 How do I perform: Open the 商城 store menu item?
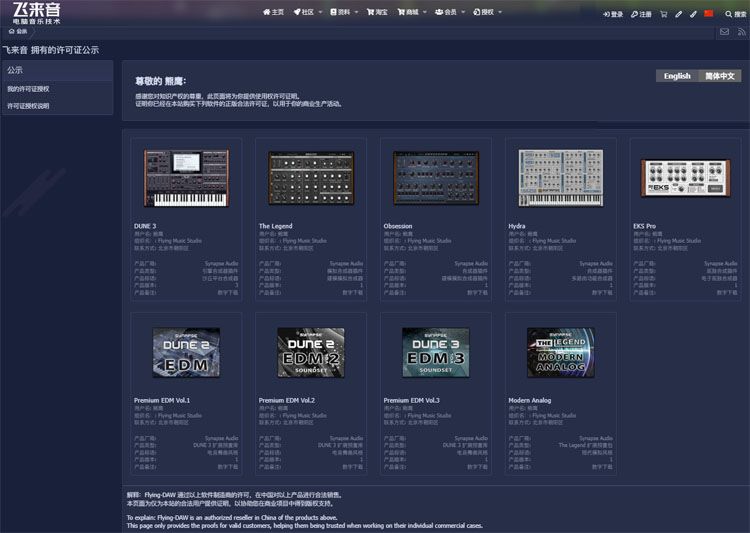click(408, 12)
